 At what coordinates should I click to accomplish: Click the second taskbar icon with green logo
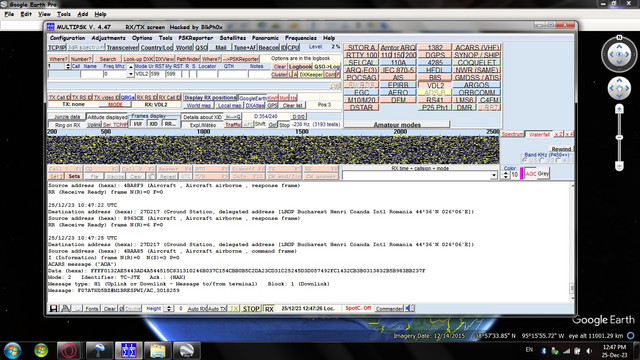coord(41,351)
